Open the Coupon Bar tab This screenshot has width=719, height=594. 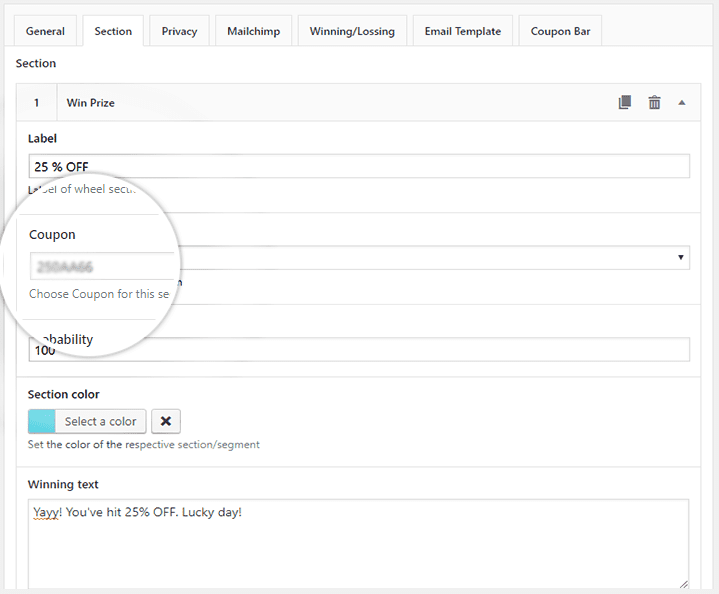560,31
